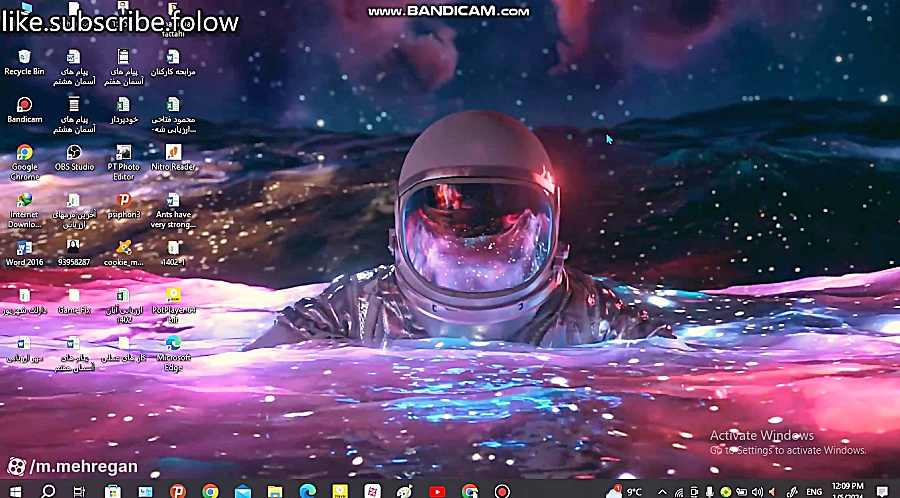Open the 12:09 PM clock calendar

[x=847, y=491]
